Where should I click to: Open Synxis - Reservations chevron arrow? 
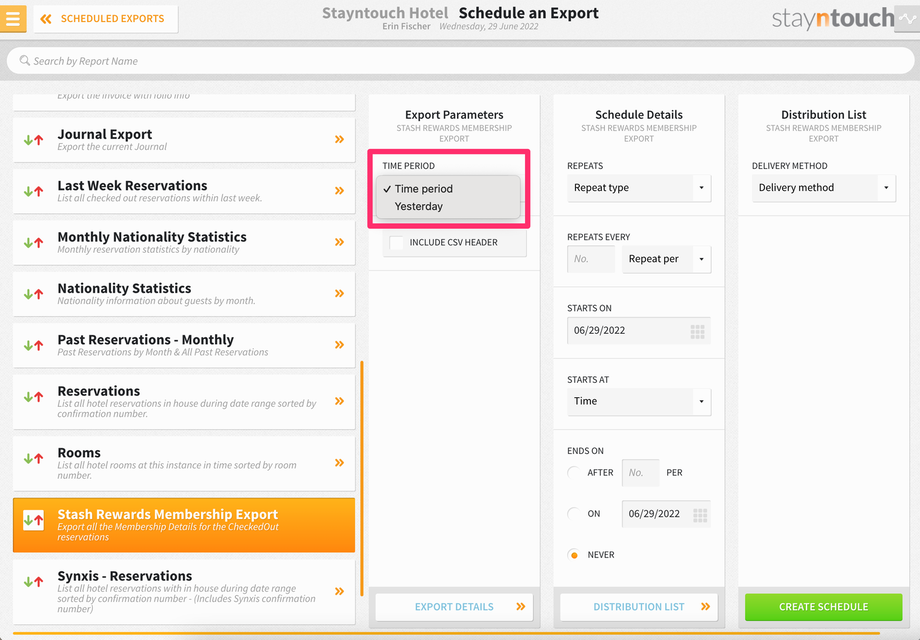pos(339,591)
